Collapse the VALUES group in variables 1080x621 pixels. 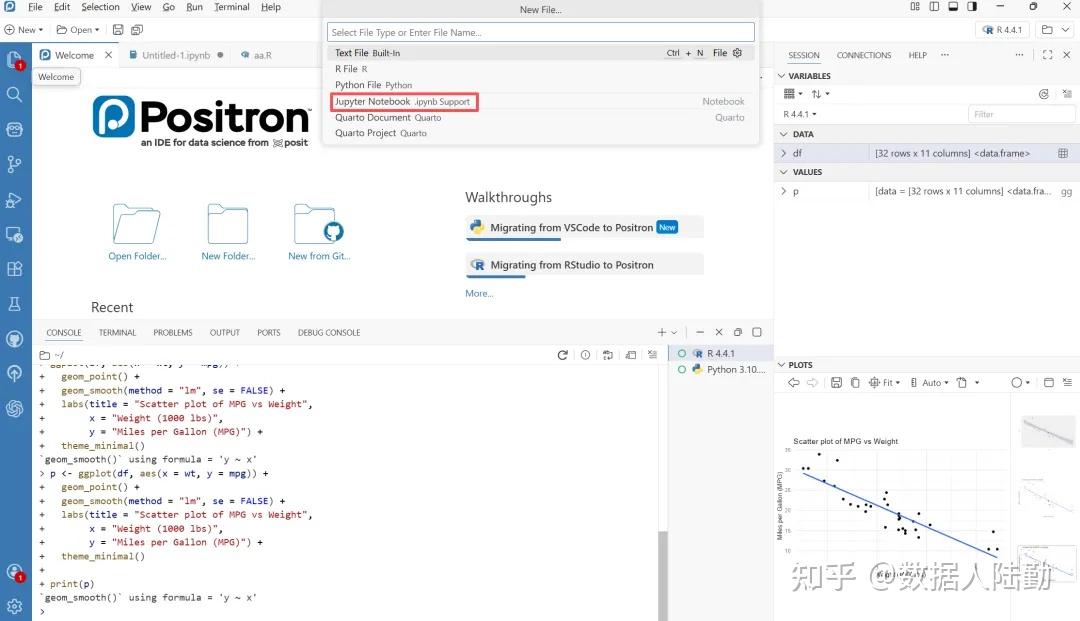(x=783, y=172)
